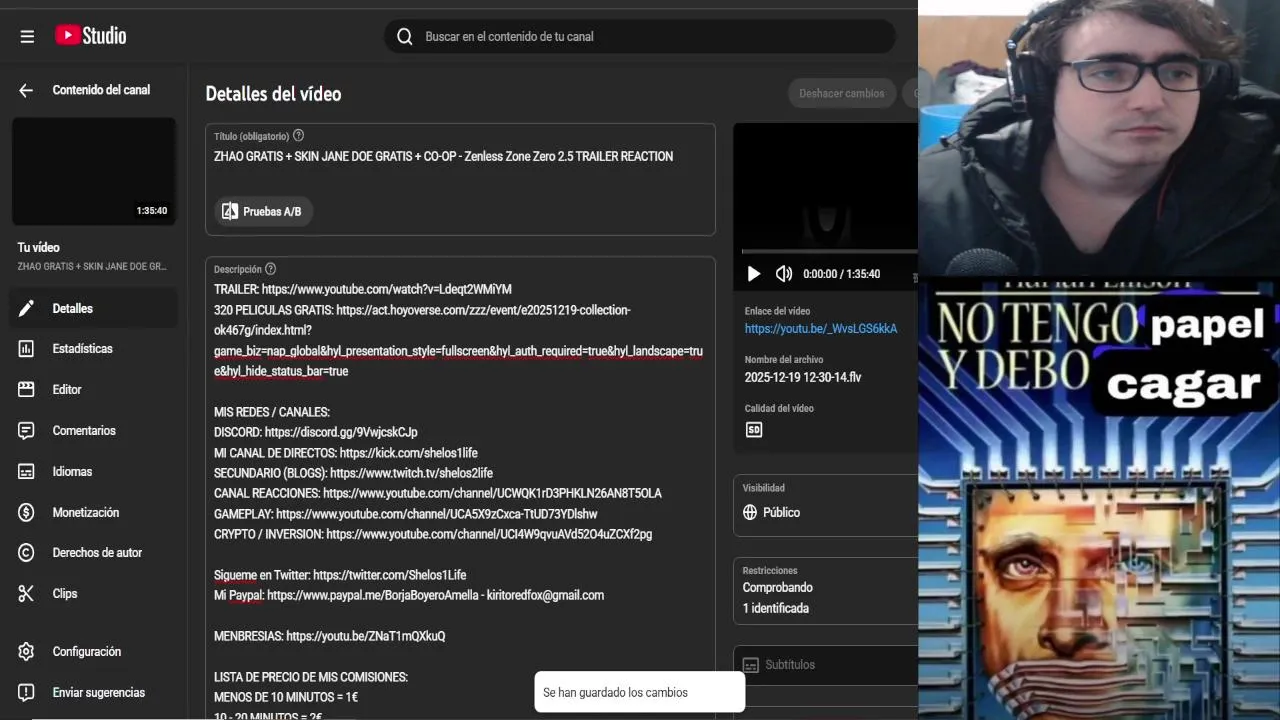Click the Configuración gear icon
This screenshot has width=1280, height=720.
(x=27, y=652)
